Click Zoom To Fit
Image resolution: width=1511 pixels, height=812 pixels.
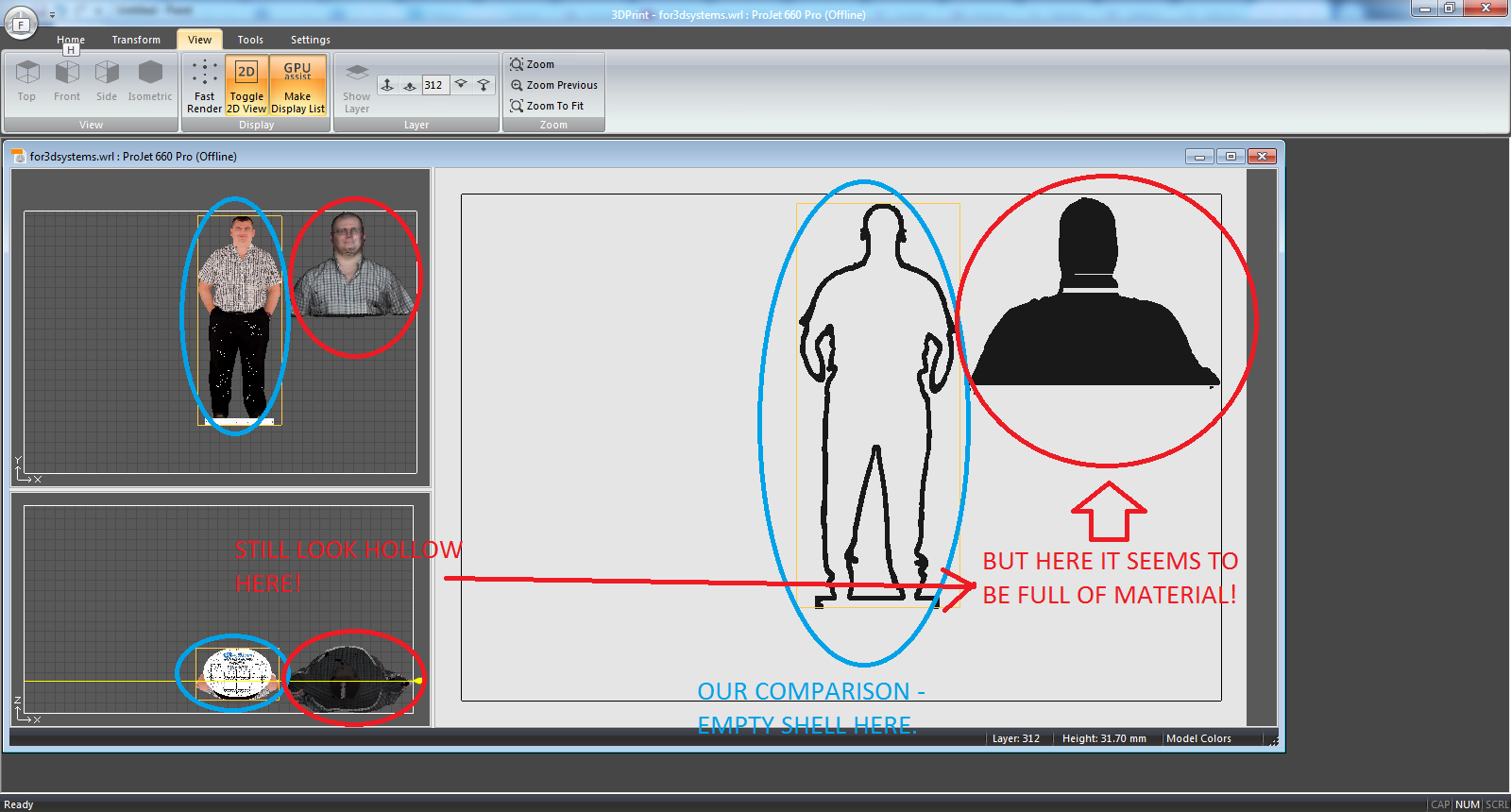coord(548,106)
